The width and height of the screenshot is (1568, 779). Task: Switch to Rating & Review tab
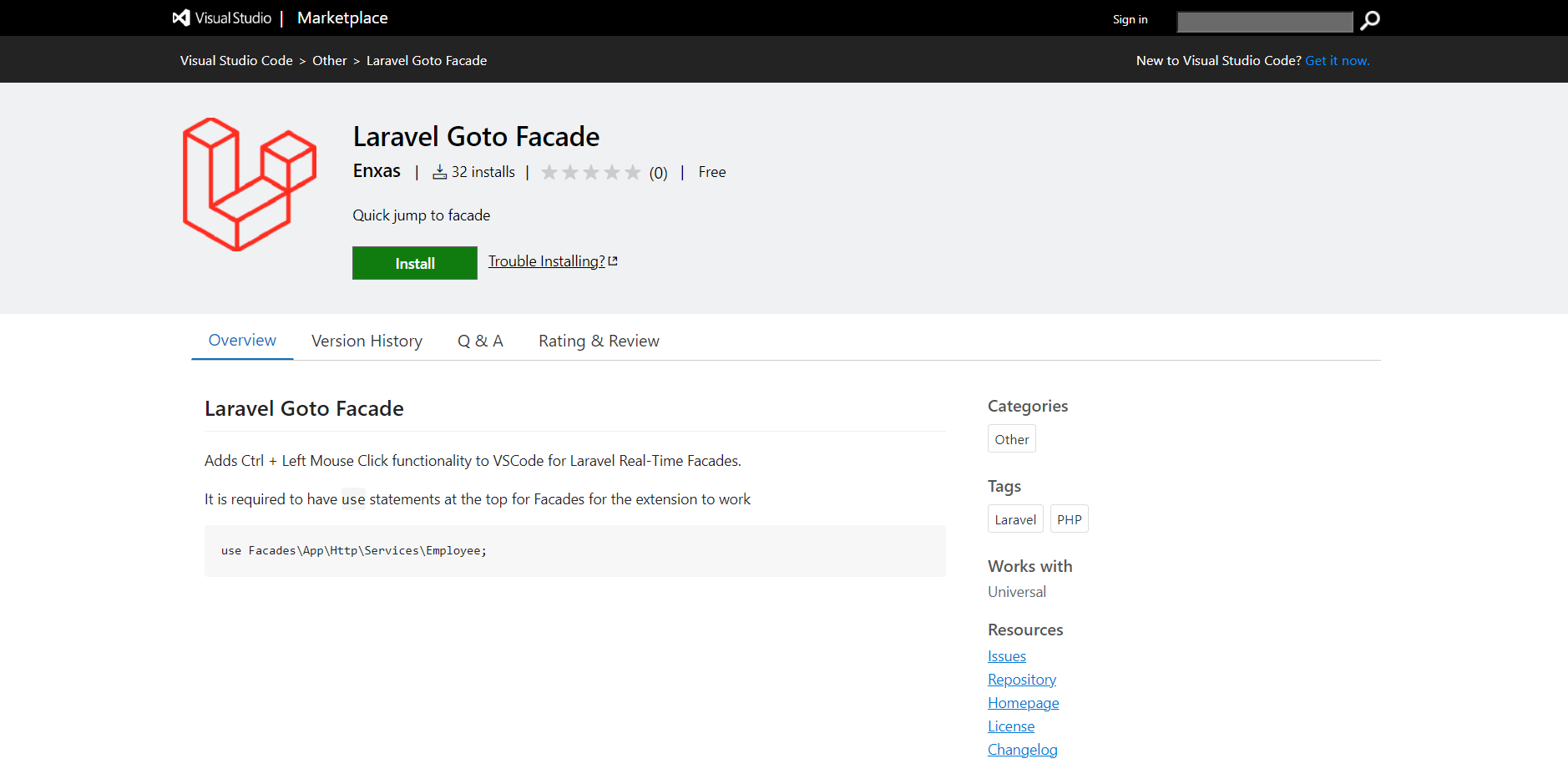599,341
